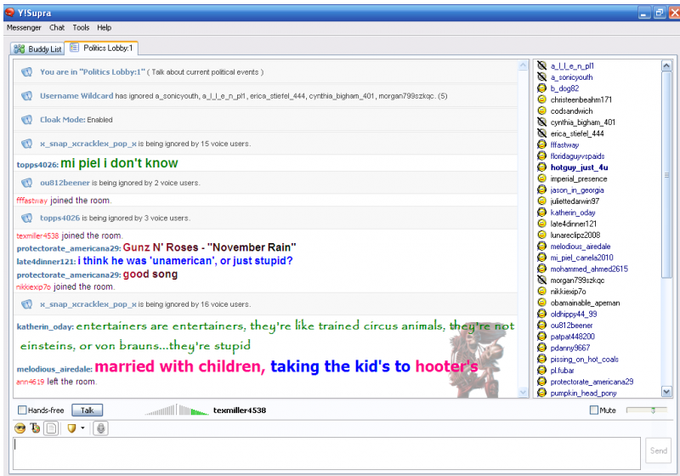Click chat window scrollbar down arrow
This screenshot has width=680, height=476.
[523, 392]
